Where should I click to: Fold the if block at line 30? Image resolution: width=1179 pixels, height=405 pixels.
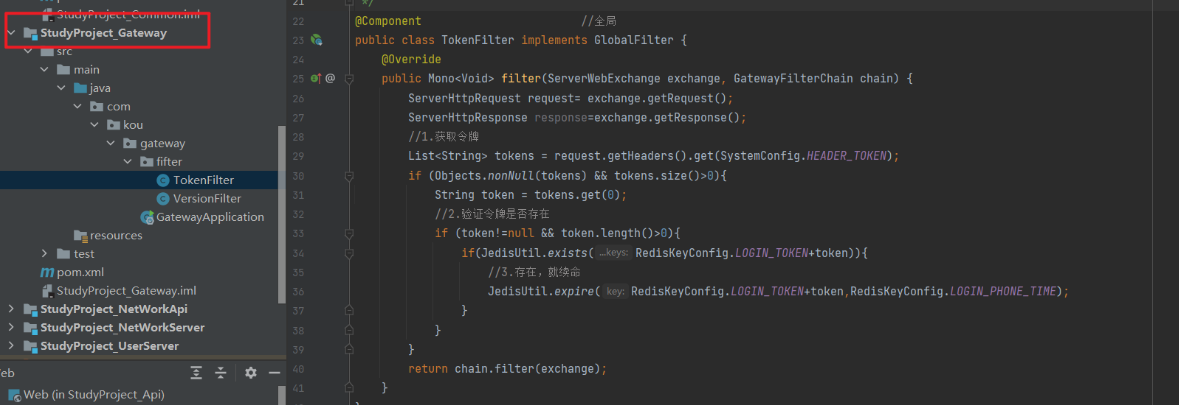pos(349,176)
